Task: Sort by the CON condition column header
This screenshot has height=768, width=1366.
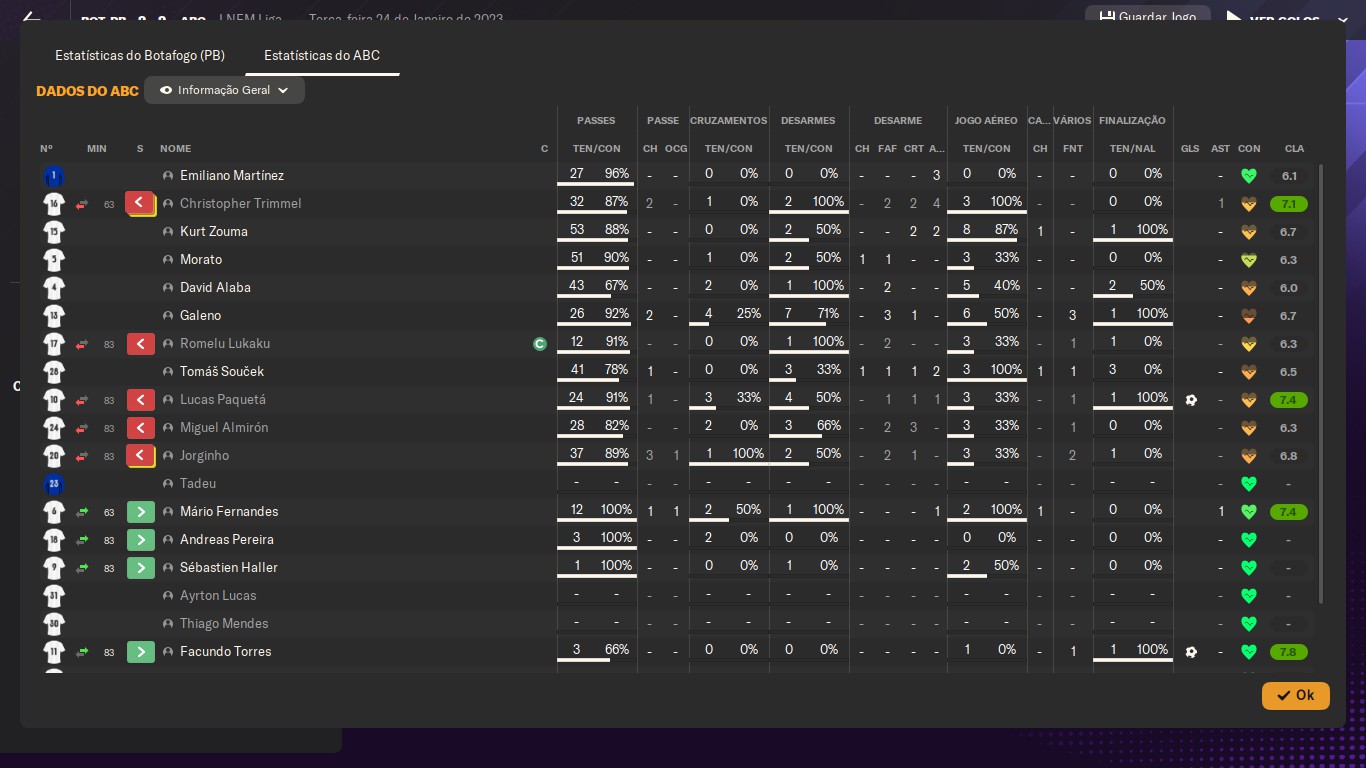Action: pyautogui.click(x=1249, y=149)
